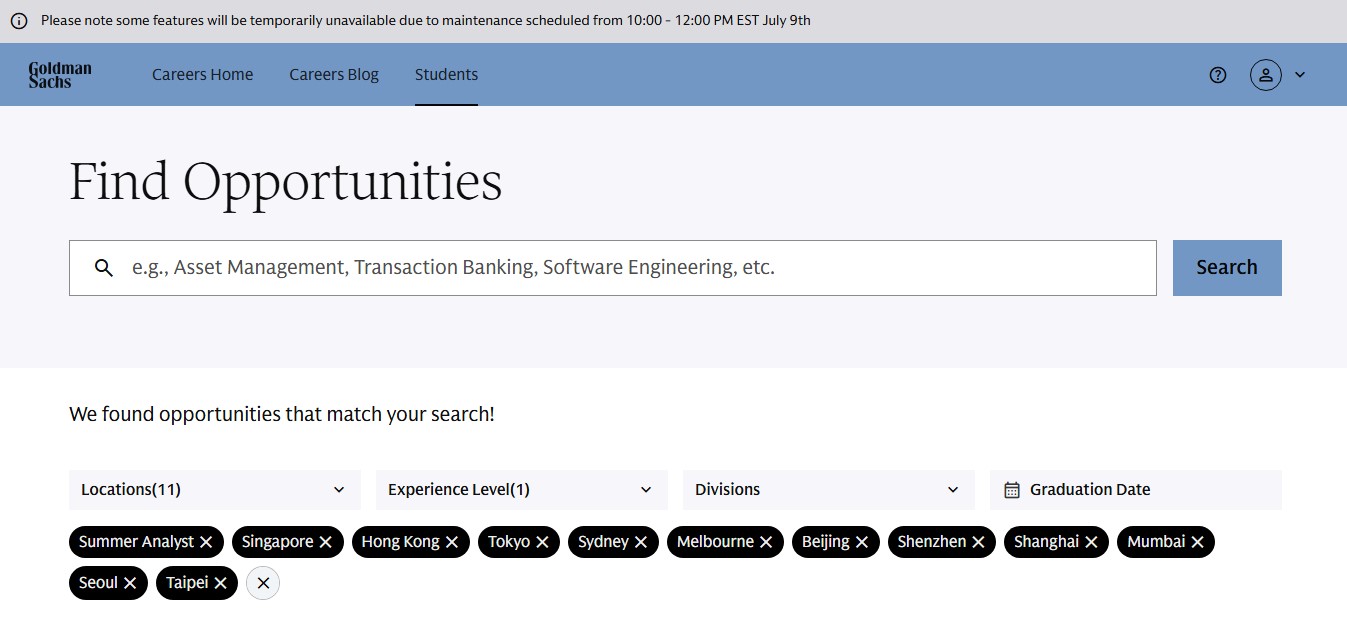Remove the Shenzhen filter chip
This screenshot has width=1347, height=633.
978,542
